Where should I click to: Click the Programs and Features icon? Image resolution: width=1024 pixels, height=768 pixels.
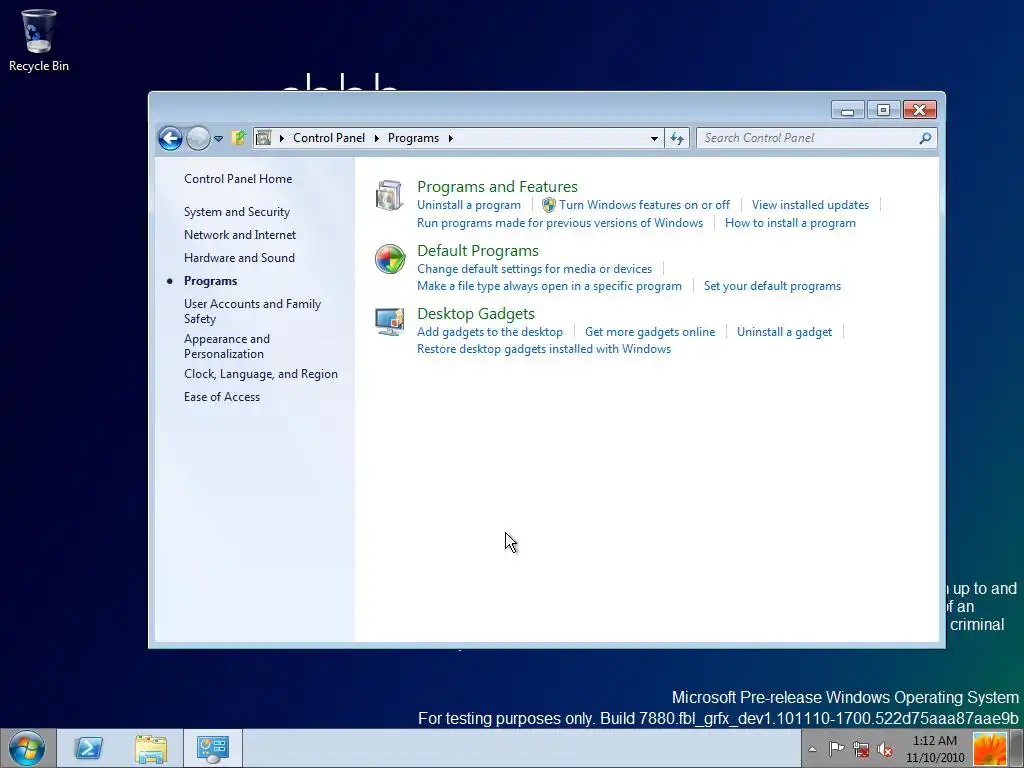[x=390, y=195]
